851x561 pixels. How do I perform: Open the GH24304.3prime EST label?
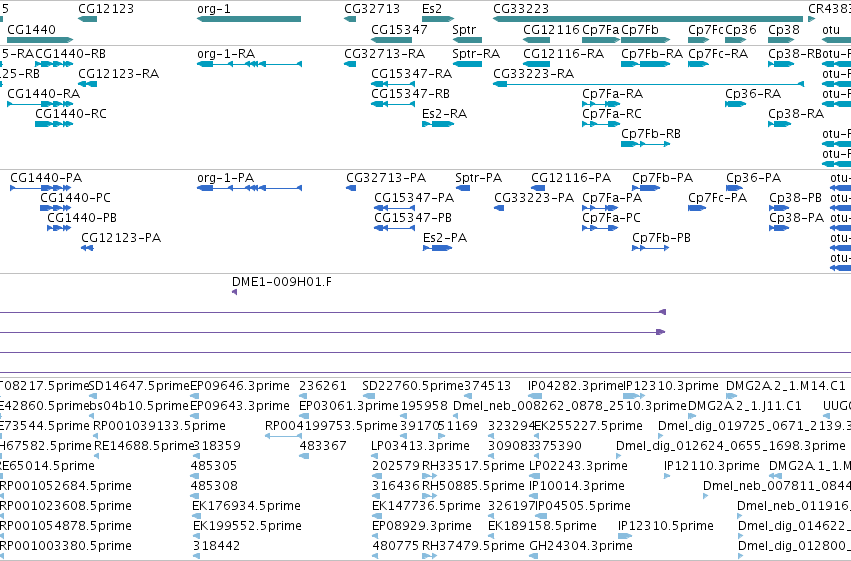point(581,546)
